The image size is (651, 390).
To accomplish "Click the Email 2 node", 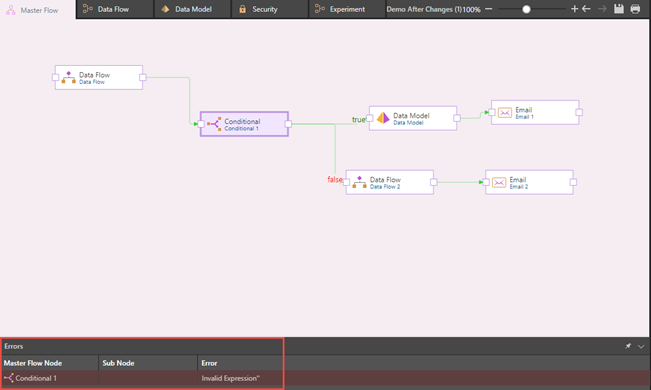I will (x=529, y=182).
